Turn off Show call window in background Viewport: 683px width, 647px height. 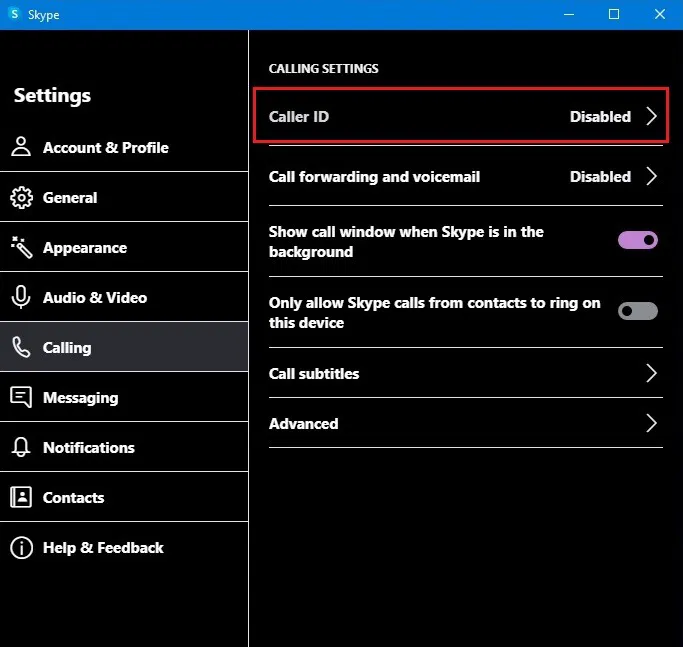click(x=638, y=240)
